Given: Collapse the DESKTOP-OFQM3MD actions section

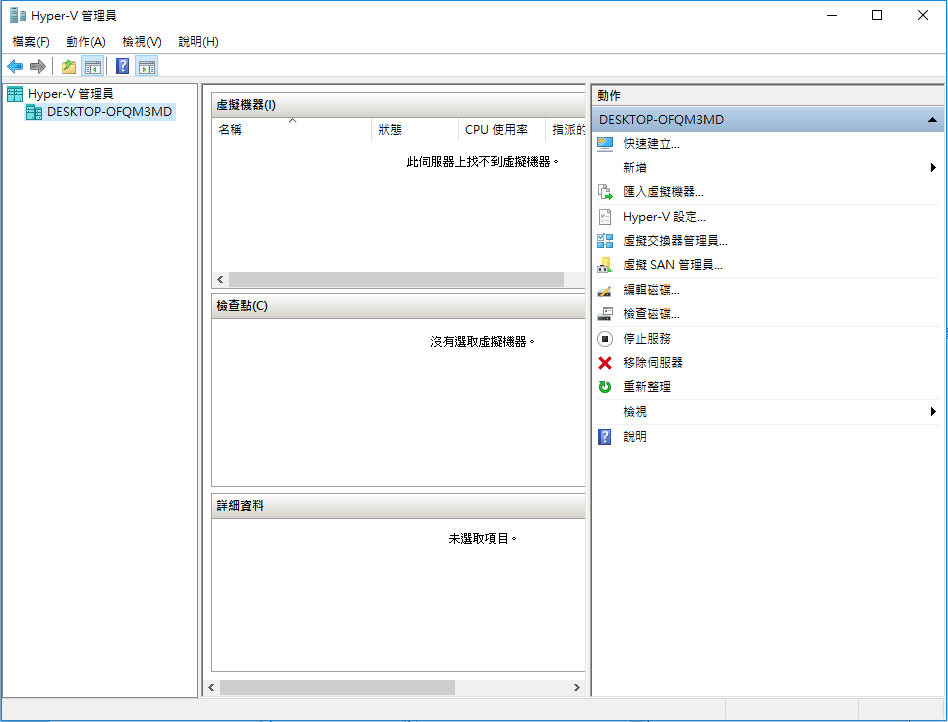Looking at the screenshot, I should [932, 120].
